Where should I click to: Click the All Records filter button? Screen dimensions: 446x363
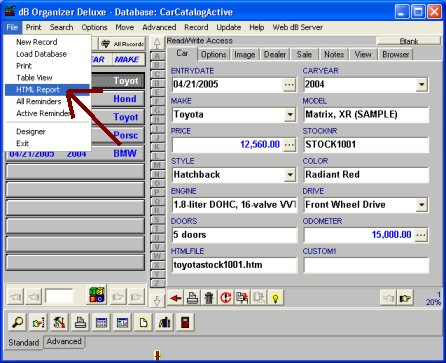tap(122, 44)
